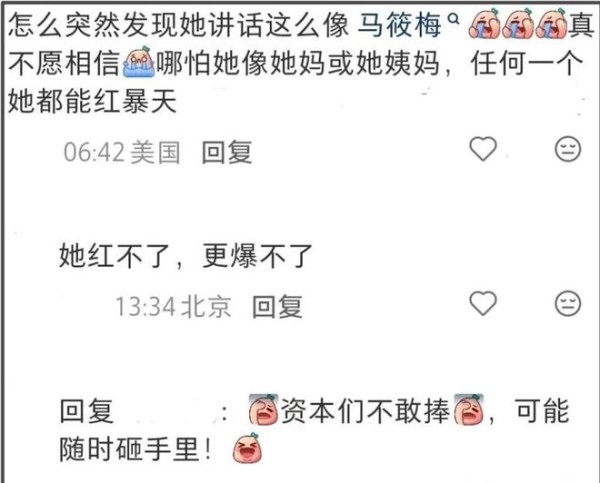Select the comment 她红不了，更爆不了
This screenshot has width=600, height=483.
pos(186,256)
